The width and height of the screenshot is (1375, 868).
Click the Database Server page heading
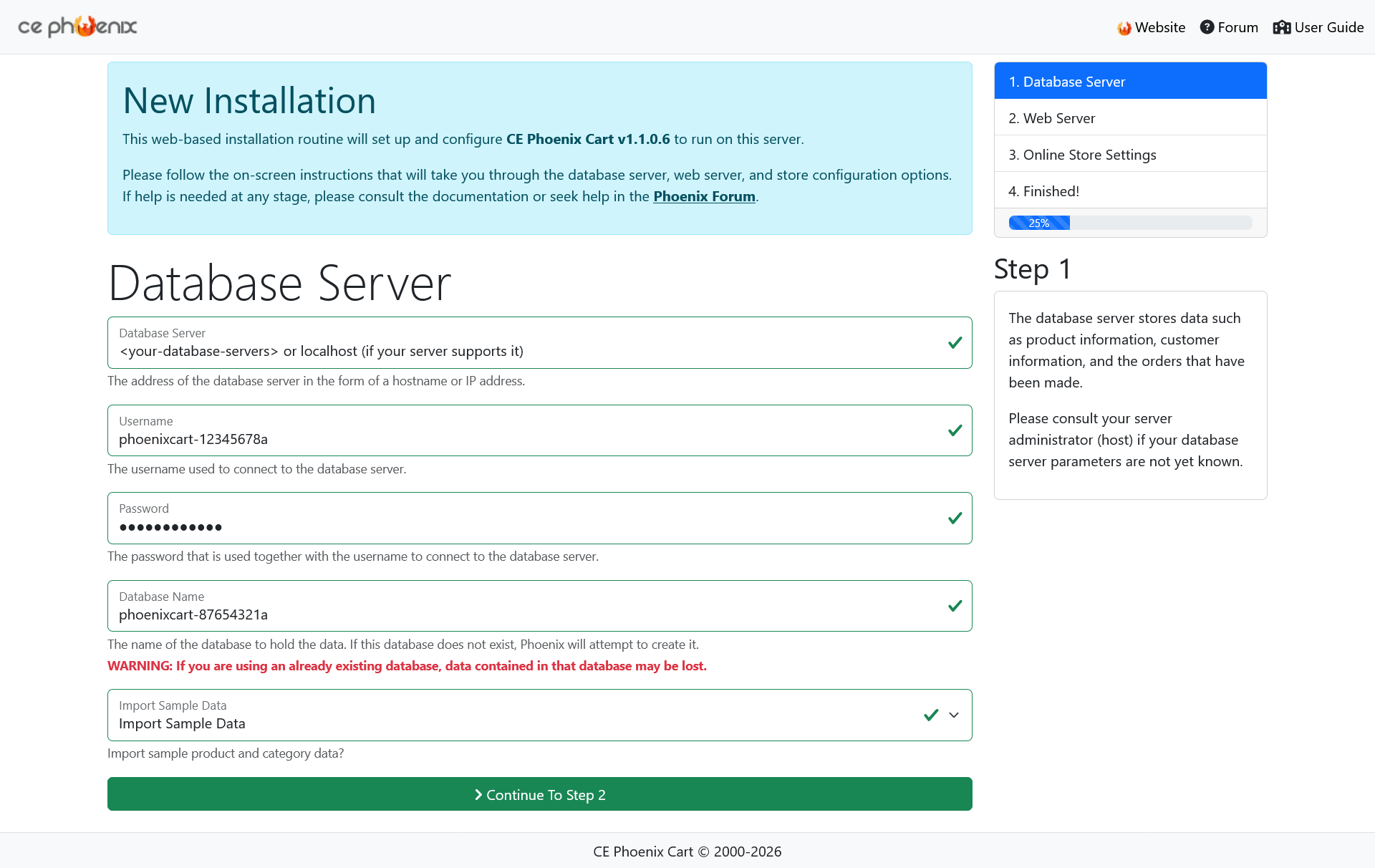tap(279, 283)
